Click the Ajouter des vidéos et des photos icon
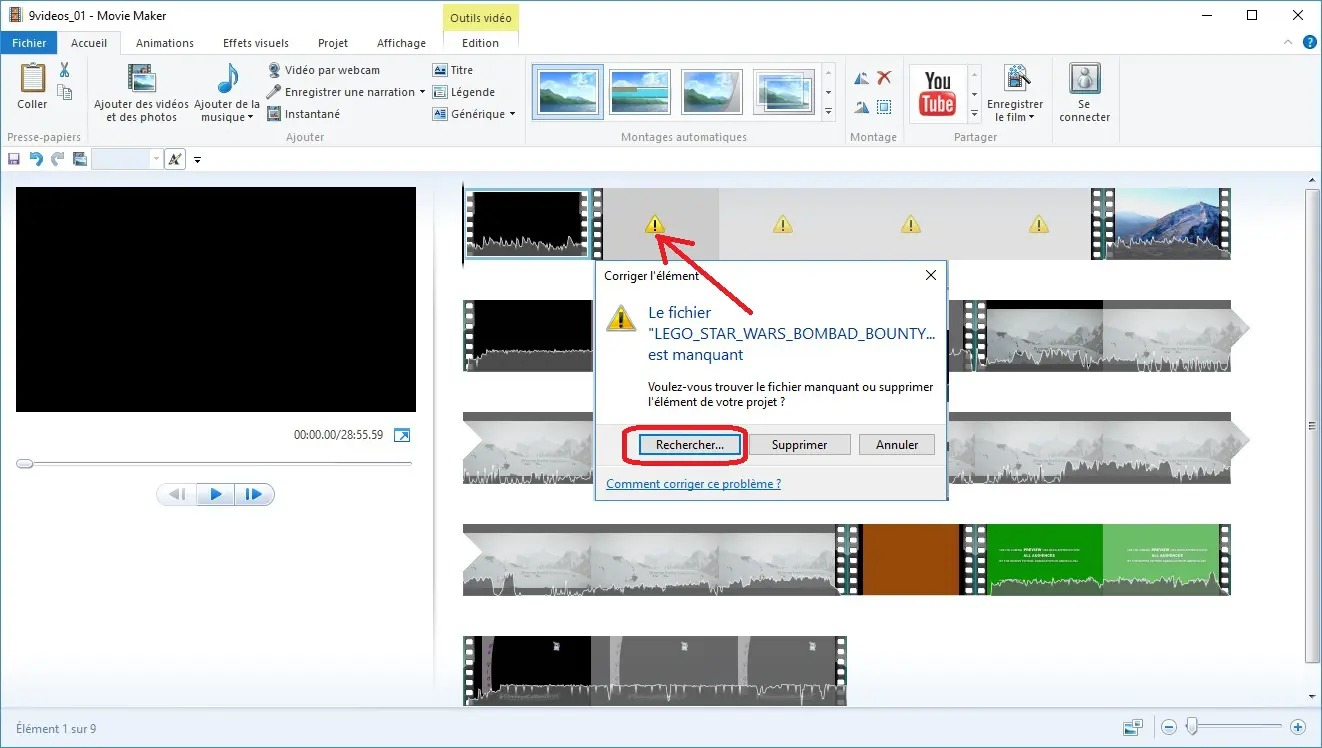The image size is (1322, 748). coord(141,79)
